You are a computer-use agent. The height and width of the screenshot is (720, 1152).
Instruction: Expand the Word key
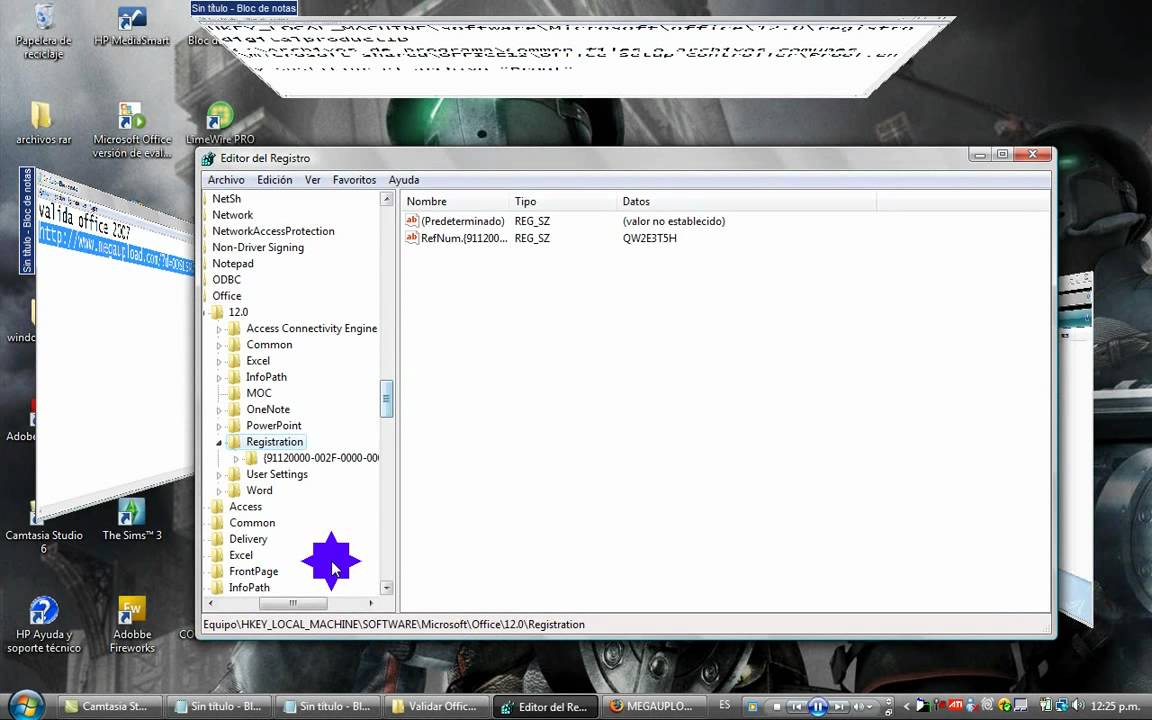(x=219, y=492)
